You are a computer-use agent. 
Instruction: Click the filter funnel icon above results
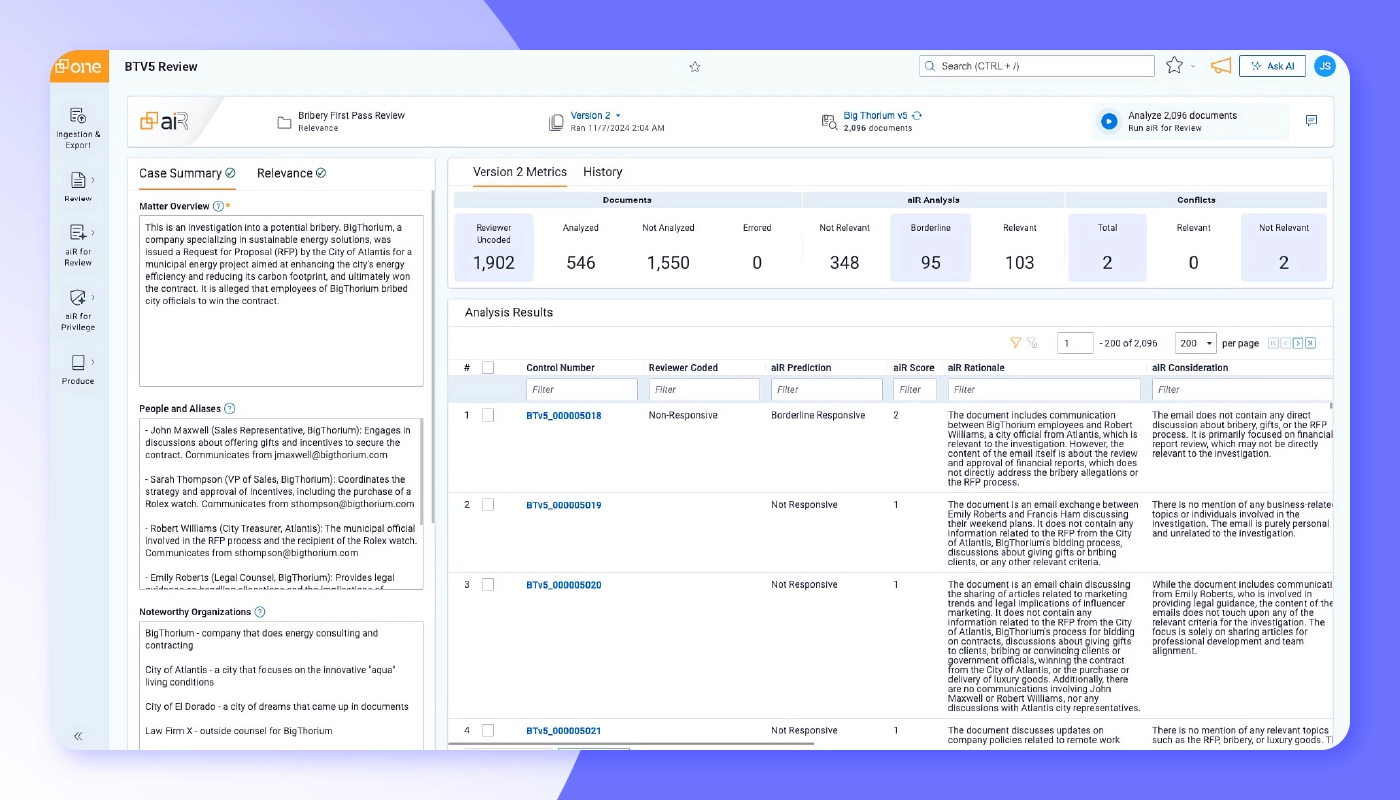point(1015,343)
